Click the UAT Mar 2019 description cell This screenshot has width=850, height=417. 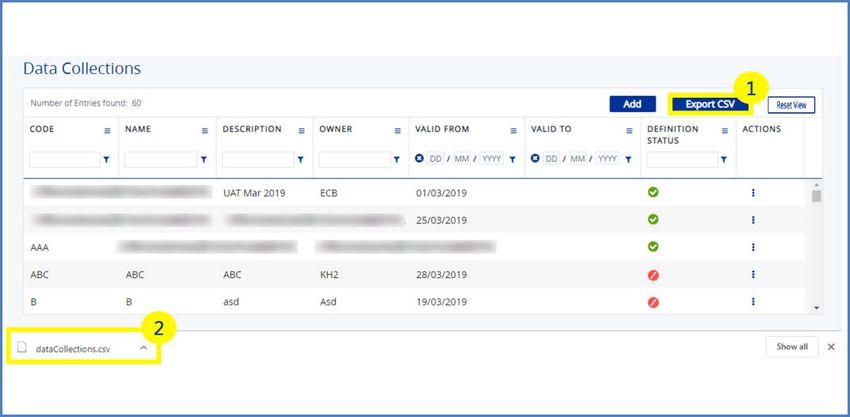tap(254, 193)
